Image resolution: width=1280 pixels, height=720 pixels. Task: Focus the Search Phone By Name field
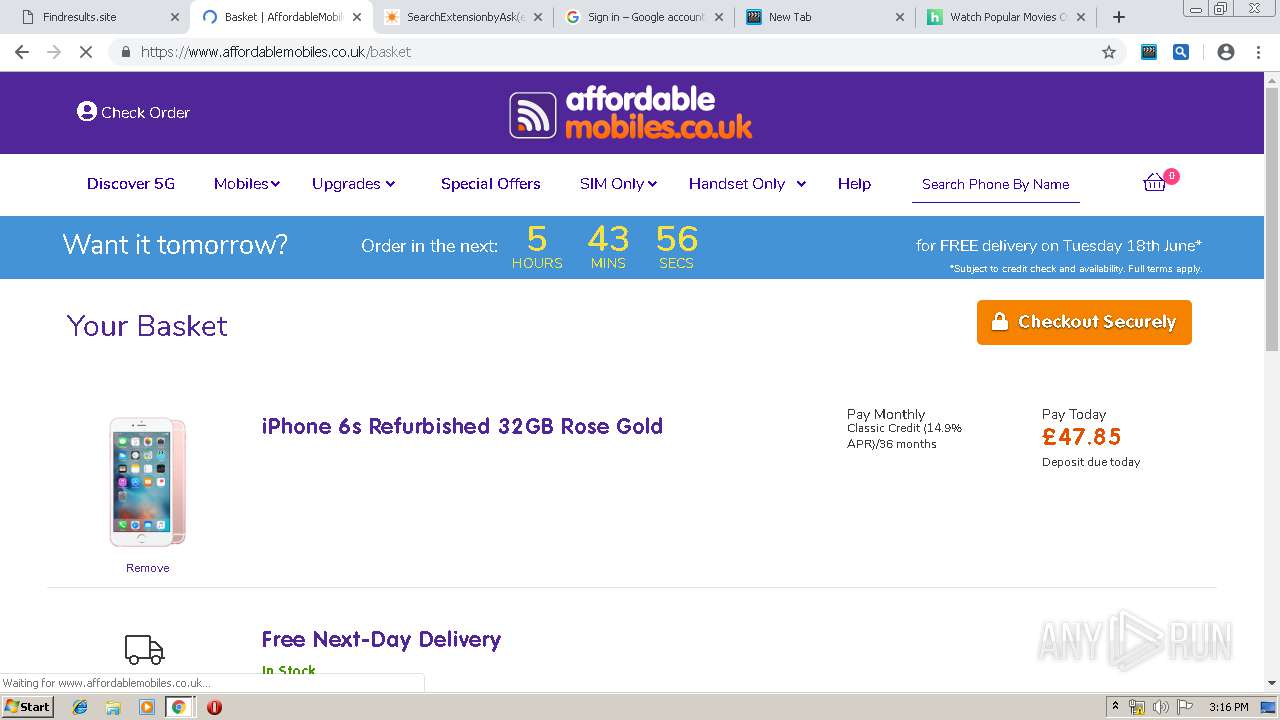tap(996, 185)
